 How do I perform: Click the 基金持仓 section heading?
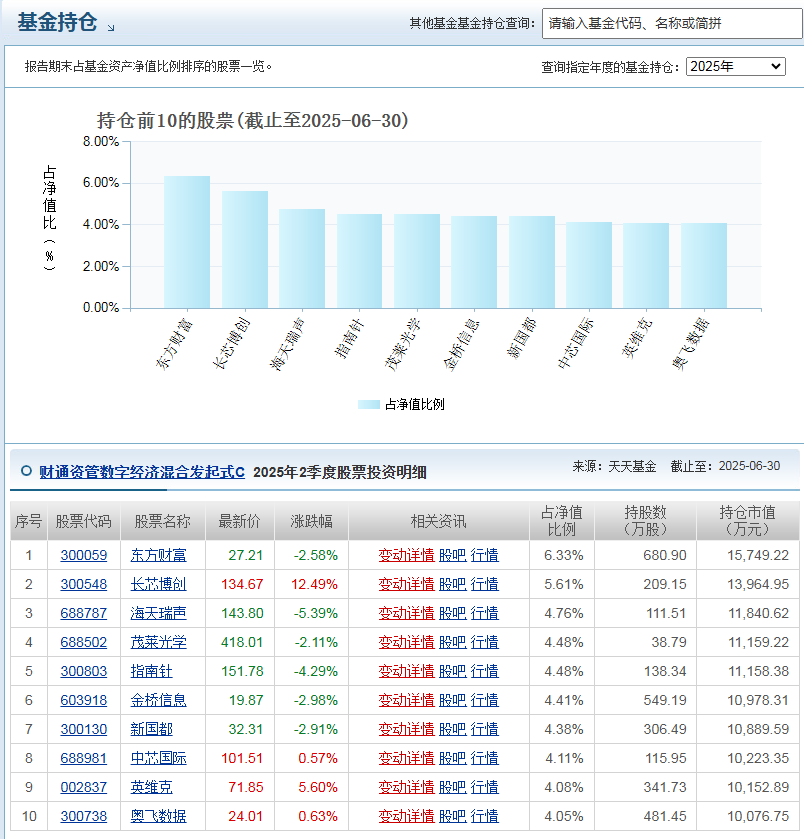pos(57,22)
